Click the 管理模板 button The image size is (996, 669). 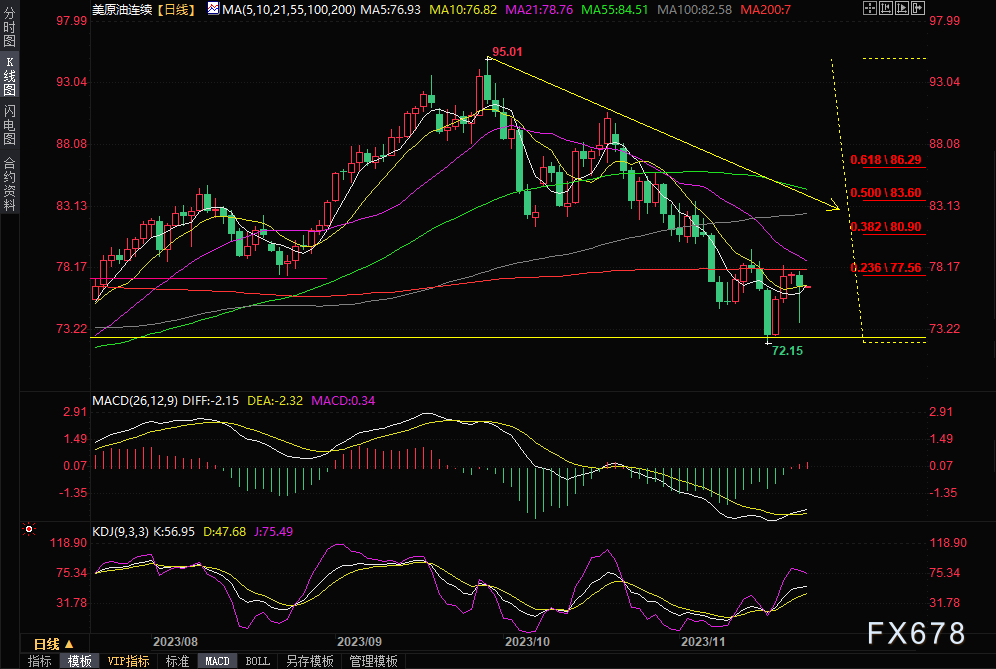(x=373, y=661)
